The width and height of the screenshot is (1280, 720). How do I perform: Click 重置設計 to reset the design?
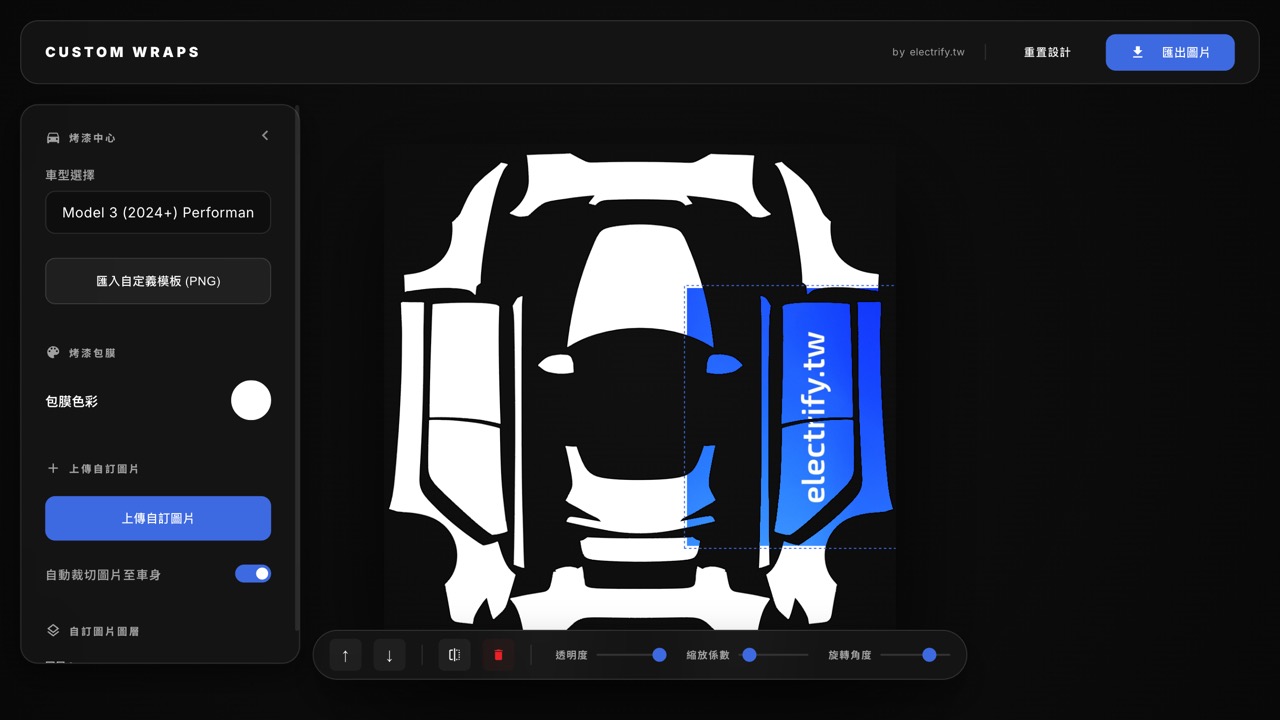tap(1047, 52)
